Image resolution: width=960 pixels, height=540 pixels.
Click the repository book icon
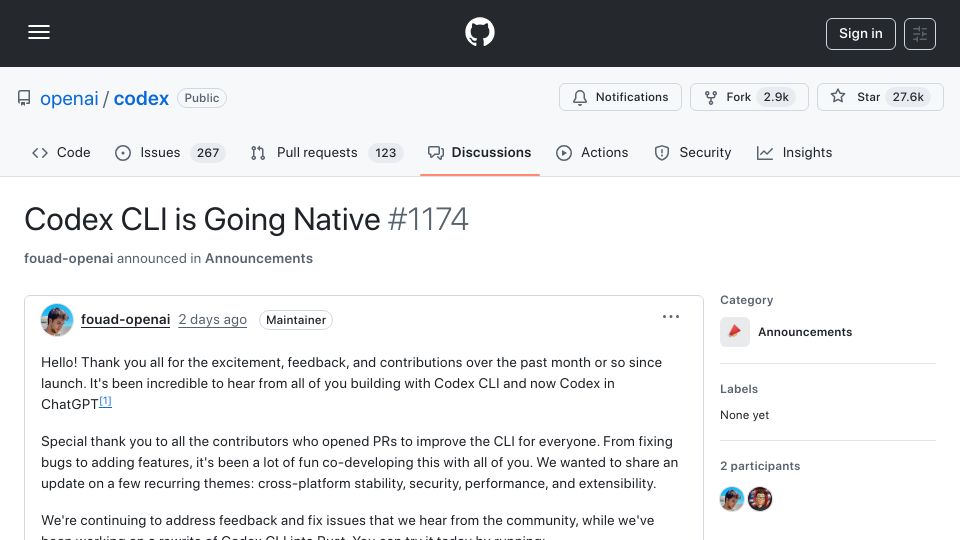24,98
